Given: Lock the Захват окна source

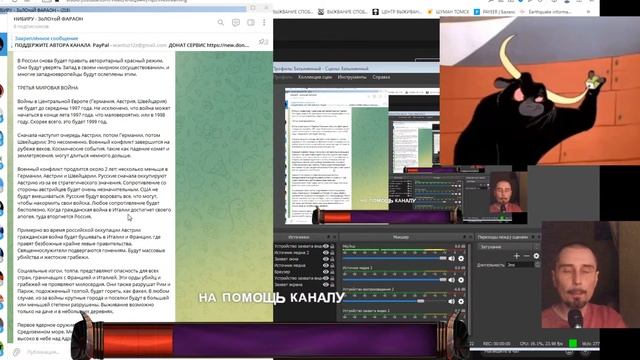Looking at the screenshot, I should 333,259.
